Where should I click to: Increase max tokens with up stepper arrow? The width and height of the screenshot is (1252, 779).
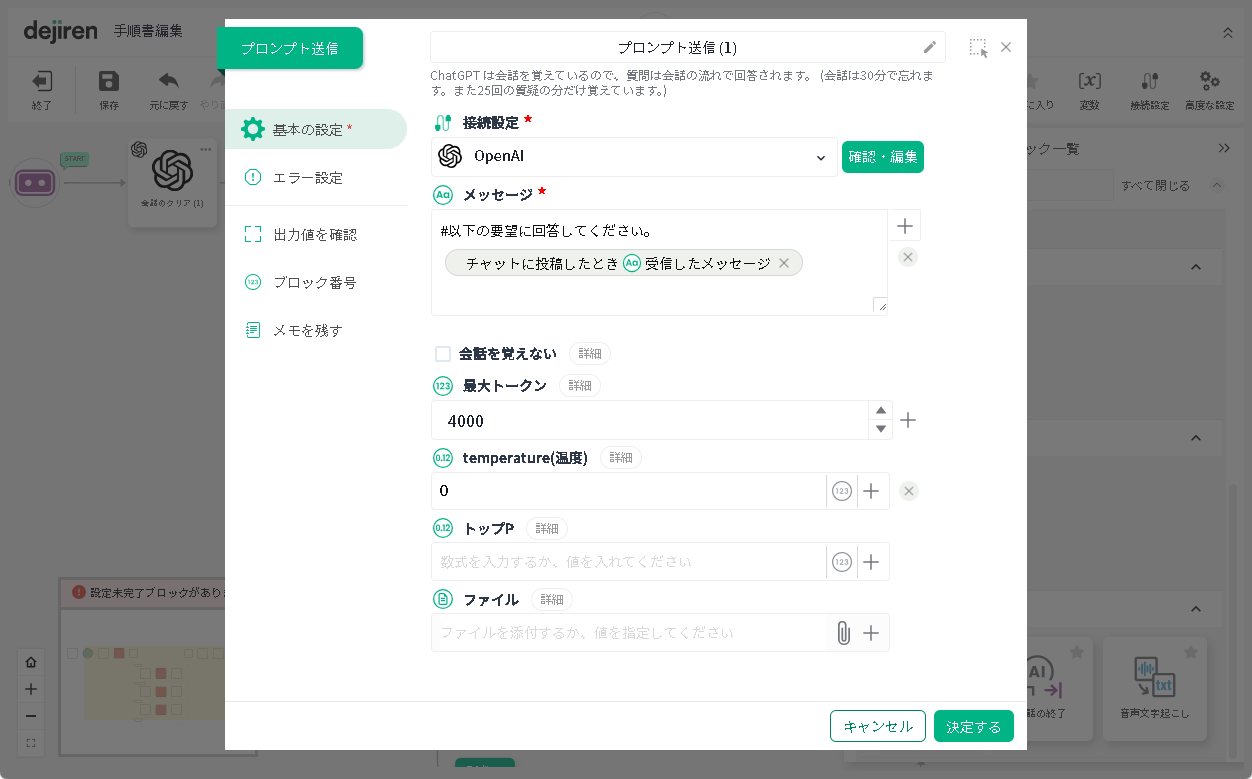[880, 411]
